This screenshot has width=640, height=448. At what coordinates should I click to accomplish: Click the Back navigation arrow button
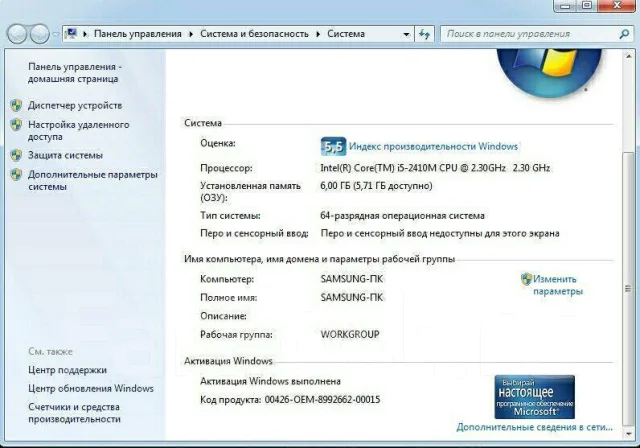point(17,34)
